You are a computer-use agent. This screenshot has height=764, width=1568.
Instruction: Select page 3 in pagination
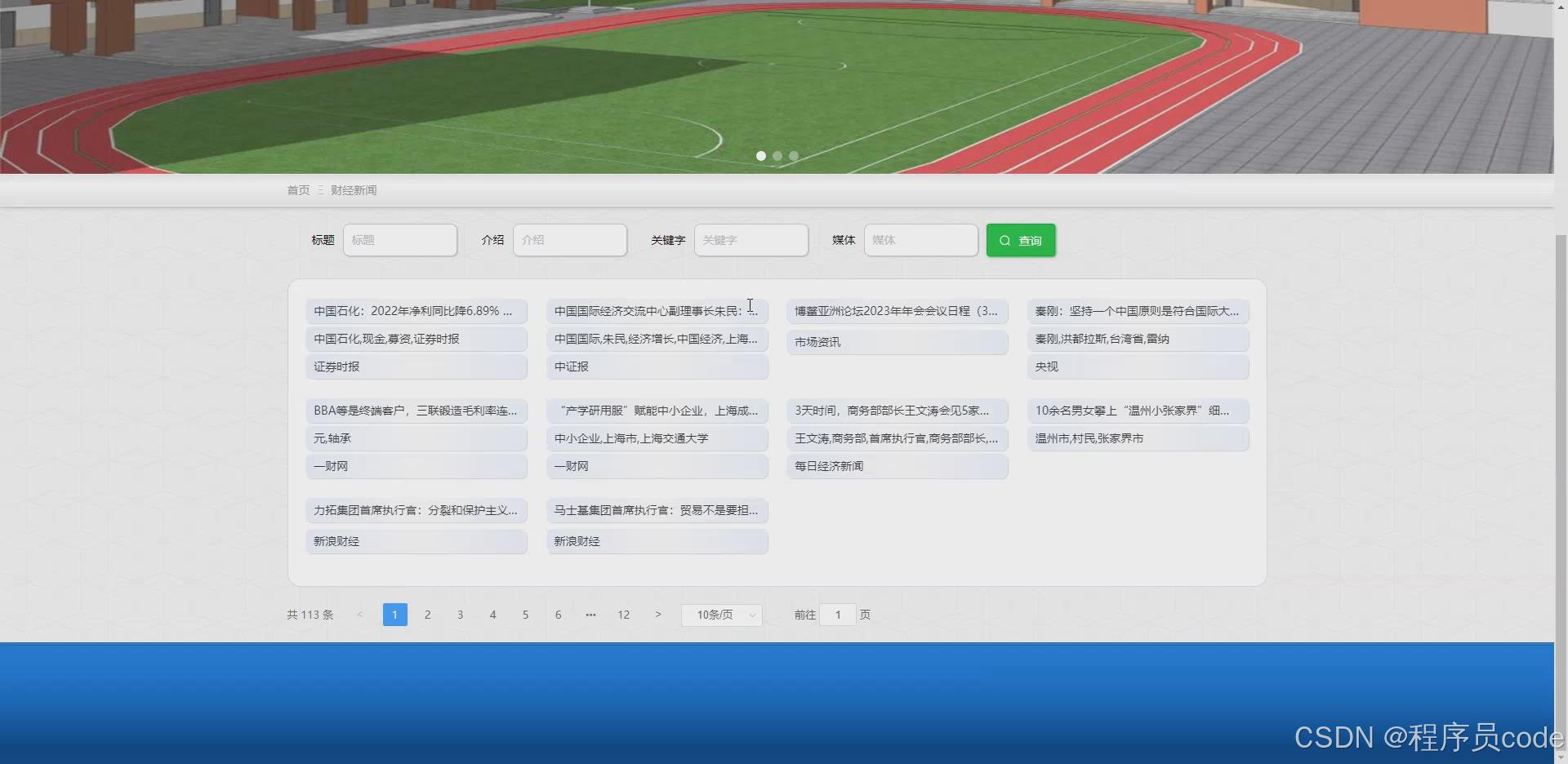click(460, 615)
